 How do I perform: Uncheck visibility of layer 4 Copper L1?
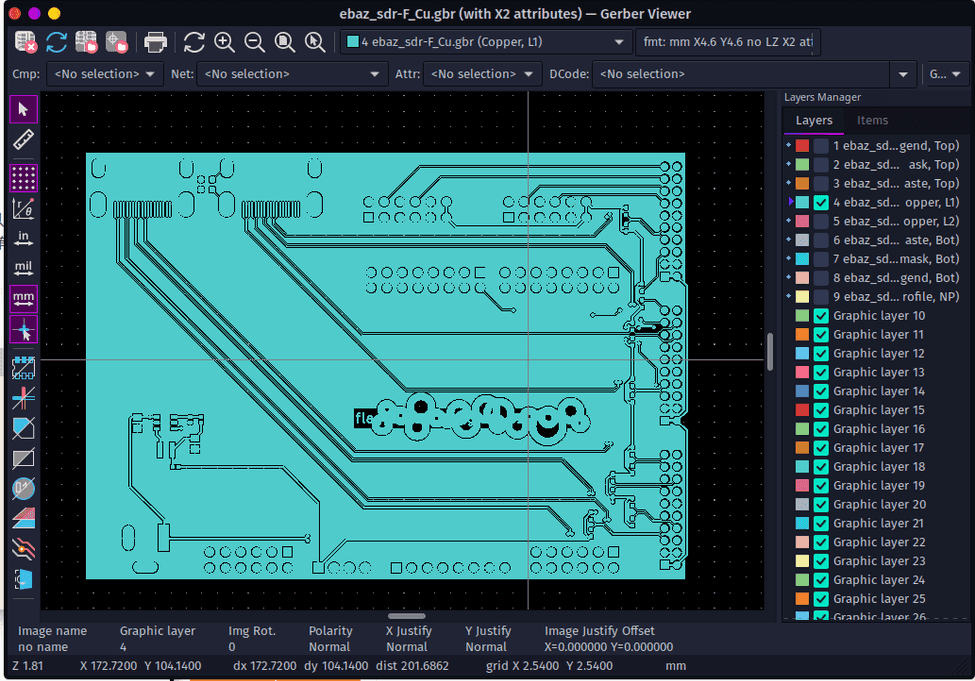pyautogui.click(x=821, y=202)
